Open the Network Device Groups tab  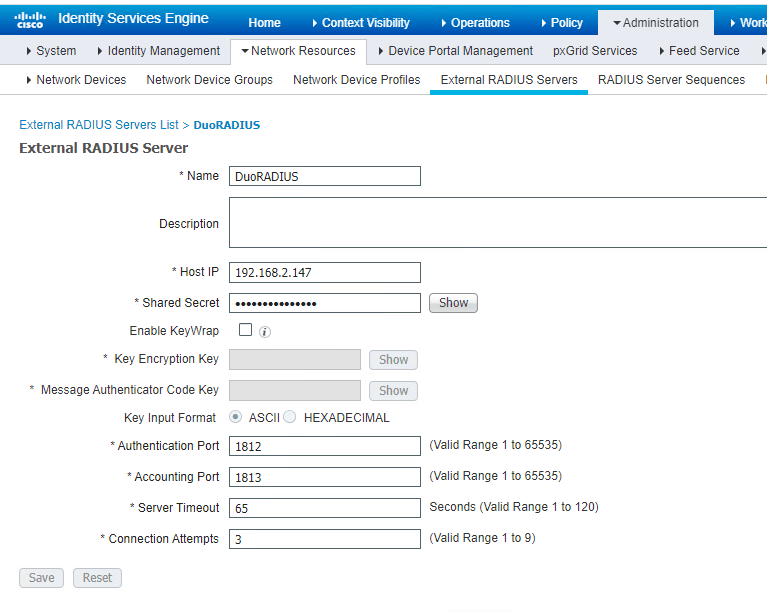click(209, 80)
